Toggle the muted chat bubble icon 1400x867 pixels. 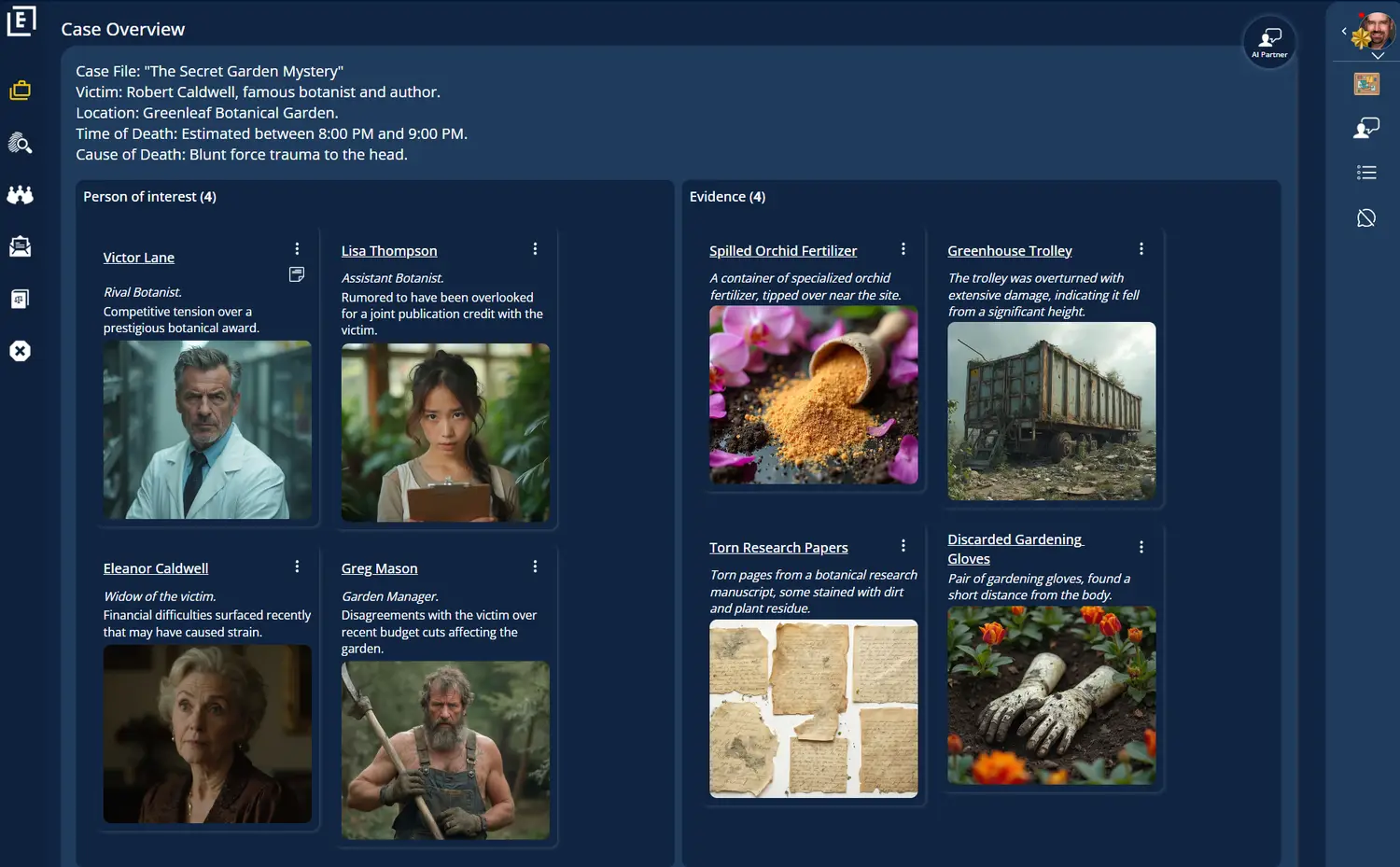(1366, 218)
